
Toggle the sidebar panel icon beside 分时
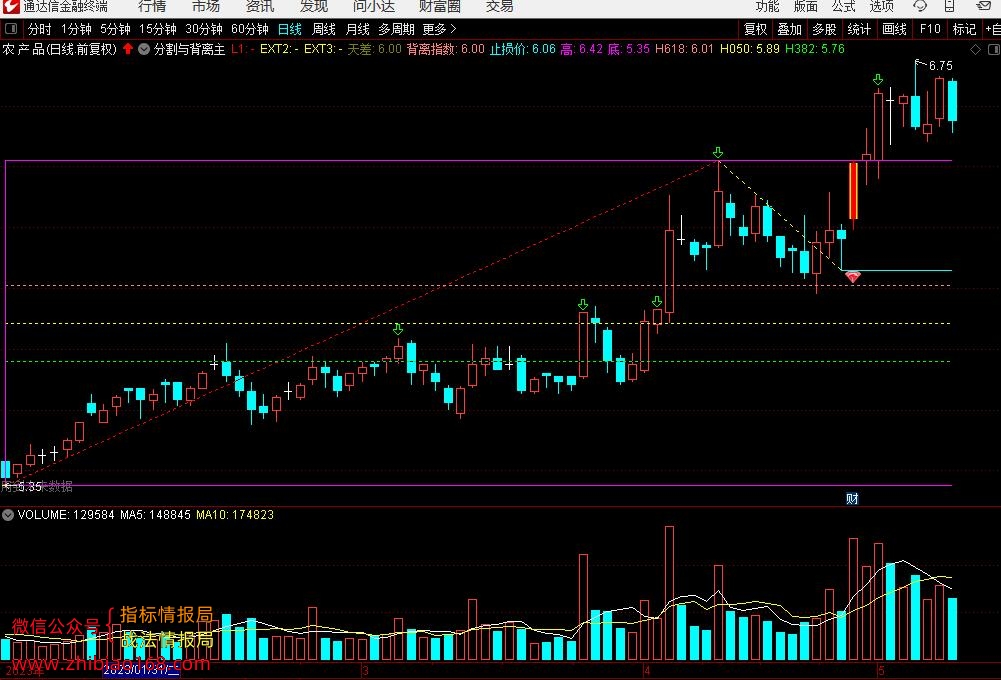pyautogui.click(x=11, y=29)
